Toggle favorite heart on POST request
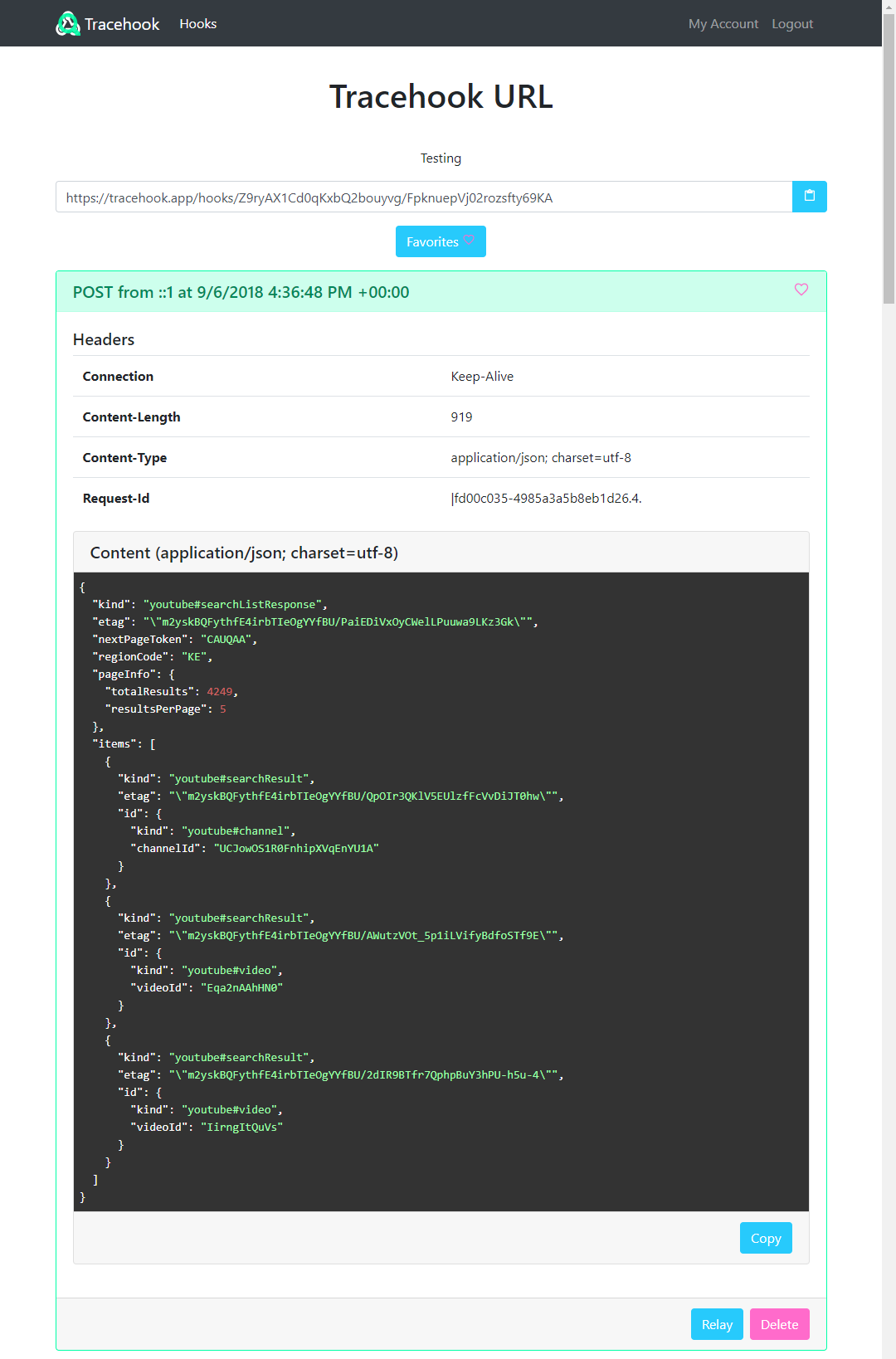Image resolution: width=896 pixels, height=1359 pixels. pyautogui.click(x=801, y=290)
